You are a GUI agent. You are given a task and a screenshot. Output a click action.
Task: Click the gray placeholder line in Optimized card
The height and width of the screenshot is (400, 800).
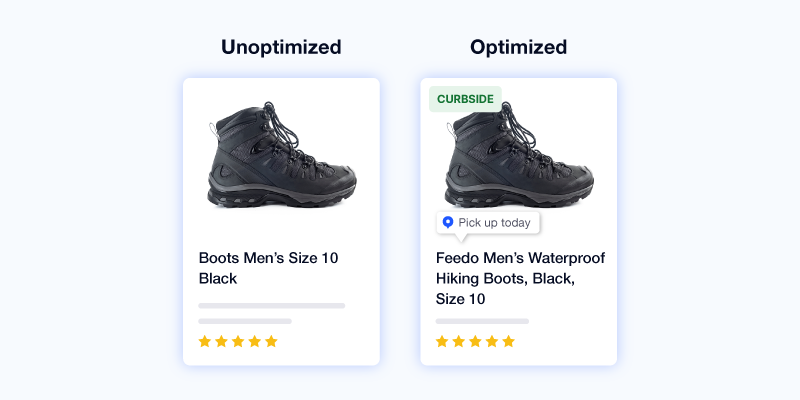click(x=482, y=321)
